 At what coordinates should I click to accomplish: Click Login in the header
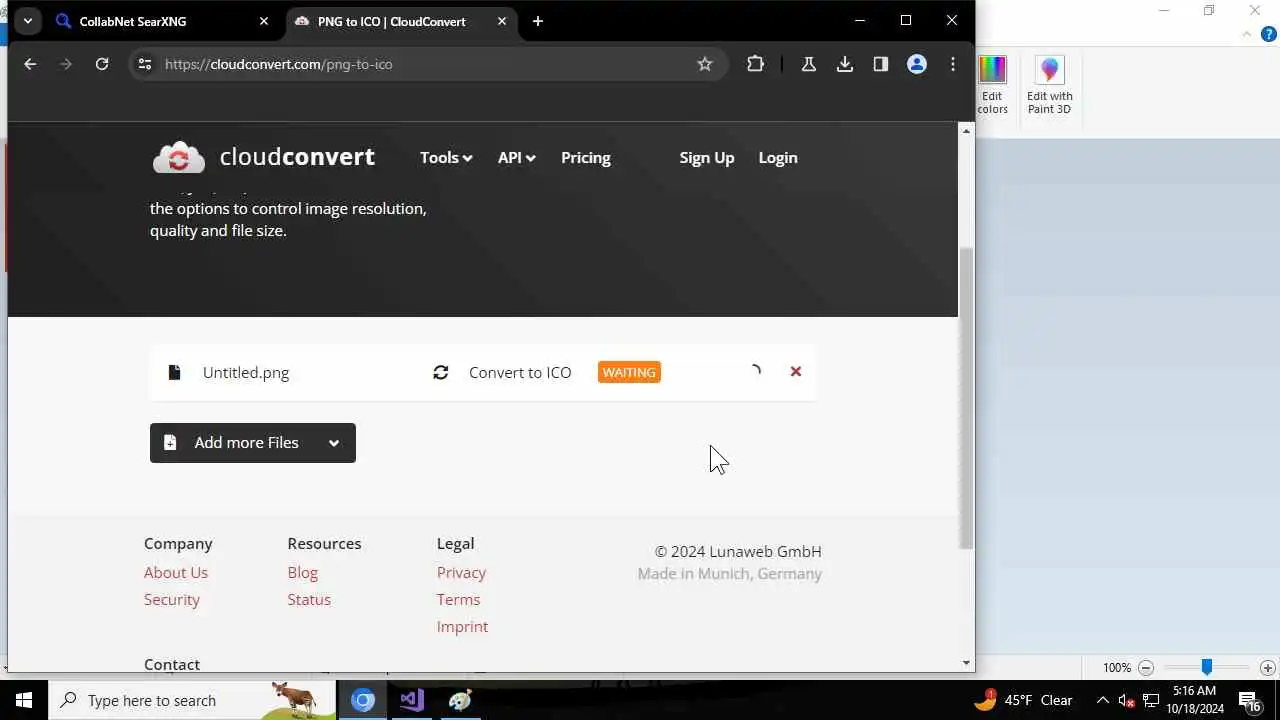[x=778, y=157]
